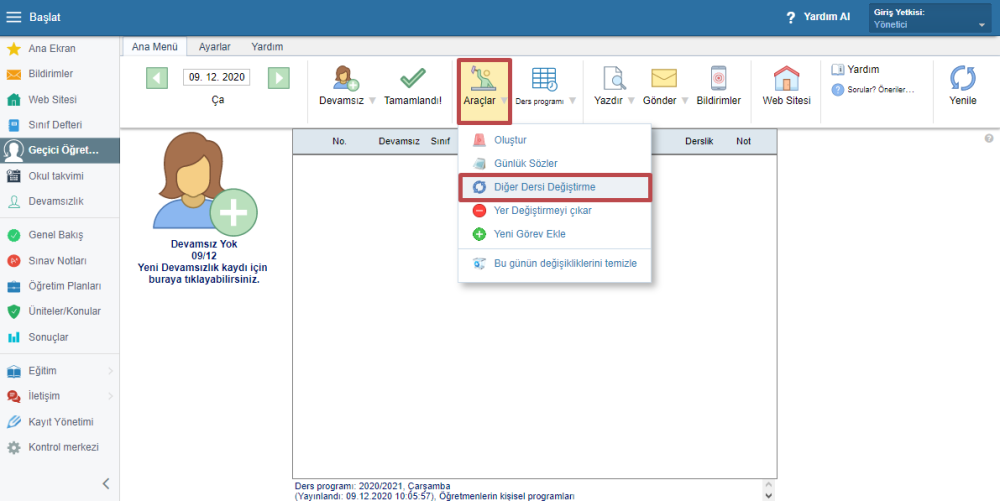Go to next day with right arrow

(x=279, y=78)
